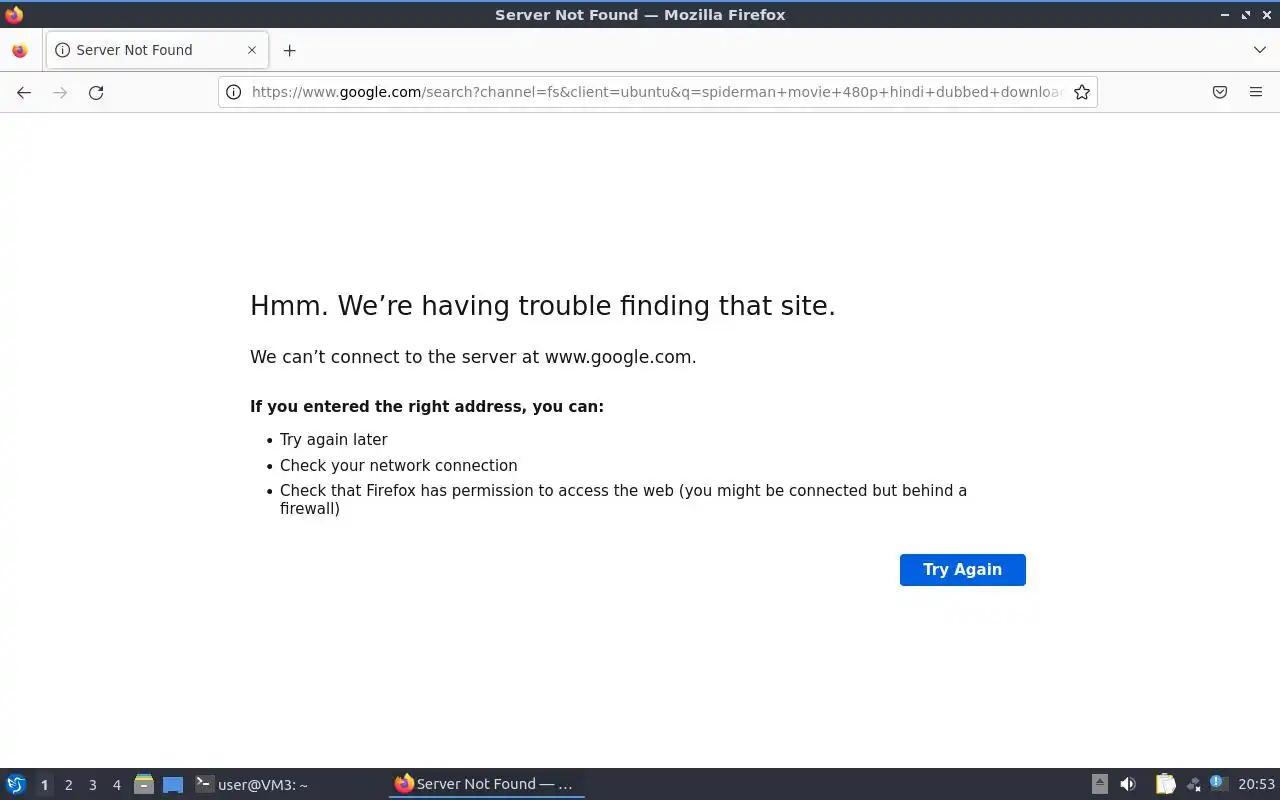Go back using the back arrow
Viewport: 1280px width, 800px height.
click(24, 92)
